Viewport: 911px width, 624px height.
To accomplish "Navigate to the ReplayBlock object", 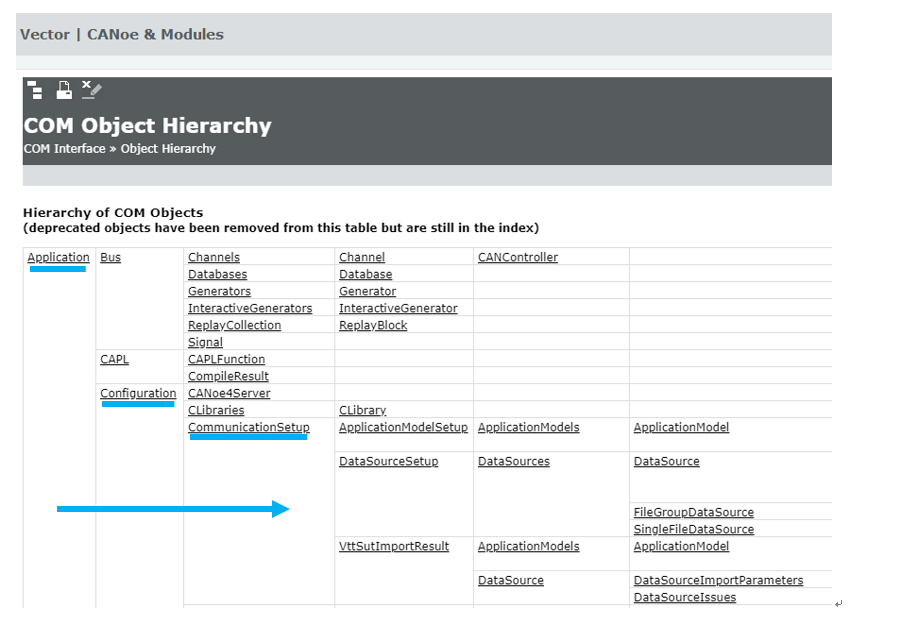I will pyautogui.click(x=373, y=325).
